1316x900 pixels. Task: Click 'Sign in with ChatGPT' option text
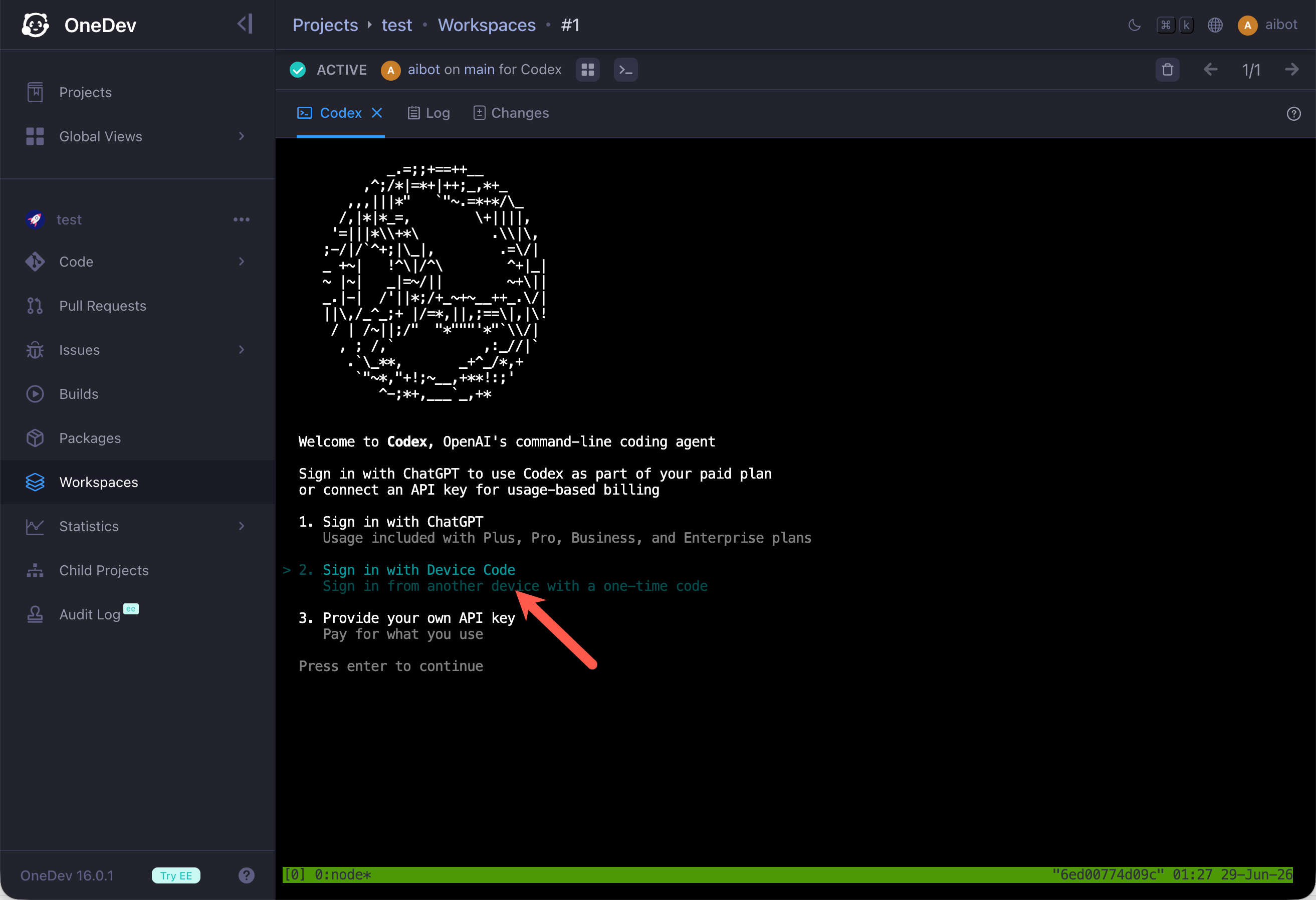point(402,522)
